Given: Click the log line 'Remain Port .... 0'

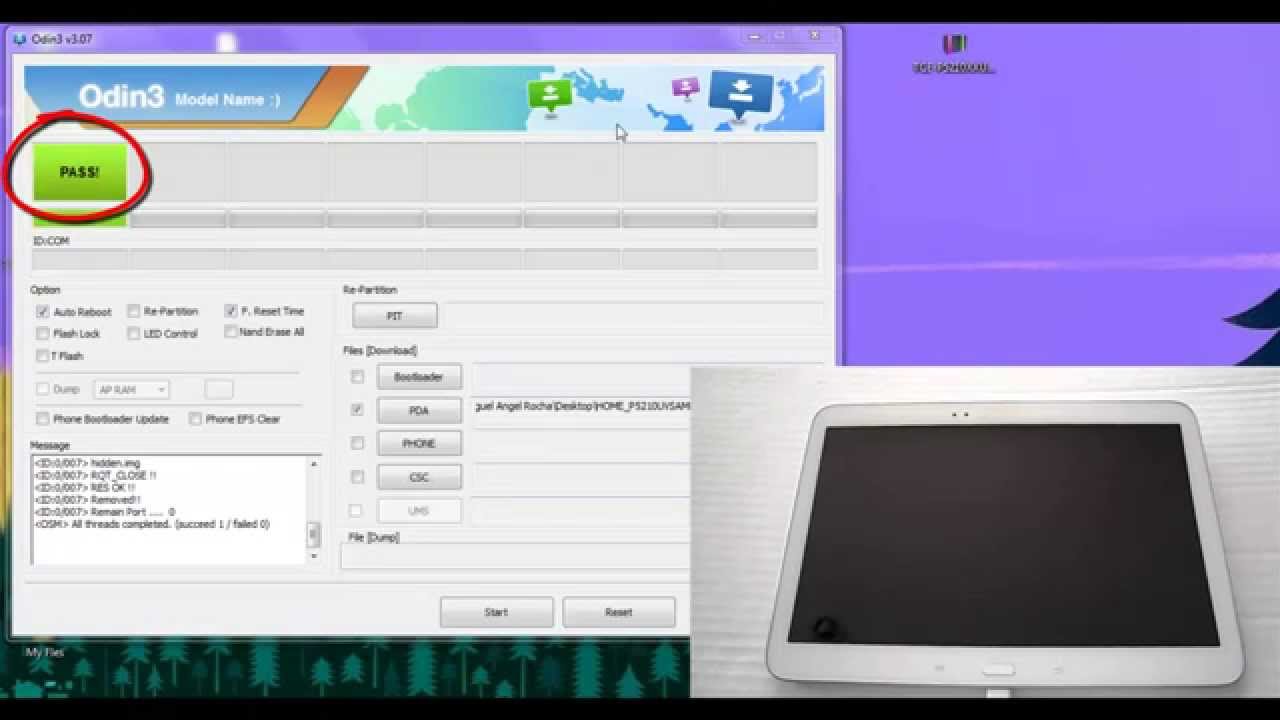Looking at the screenshot, I should pos(105,512).
